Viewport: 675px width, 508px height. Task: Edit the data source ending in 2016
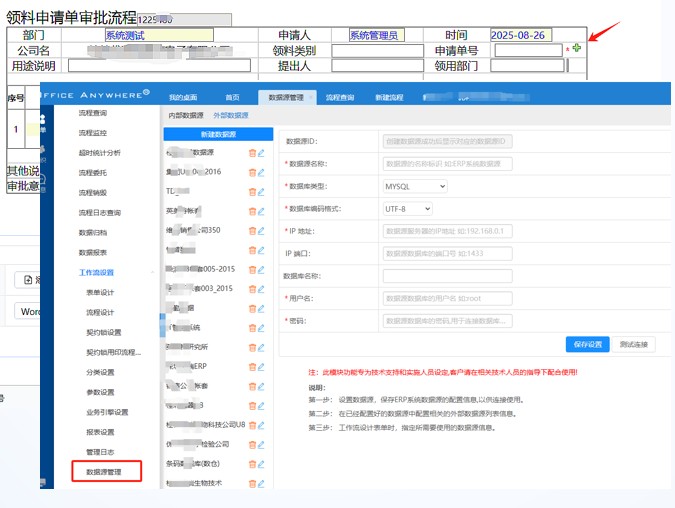[261, 172]
